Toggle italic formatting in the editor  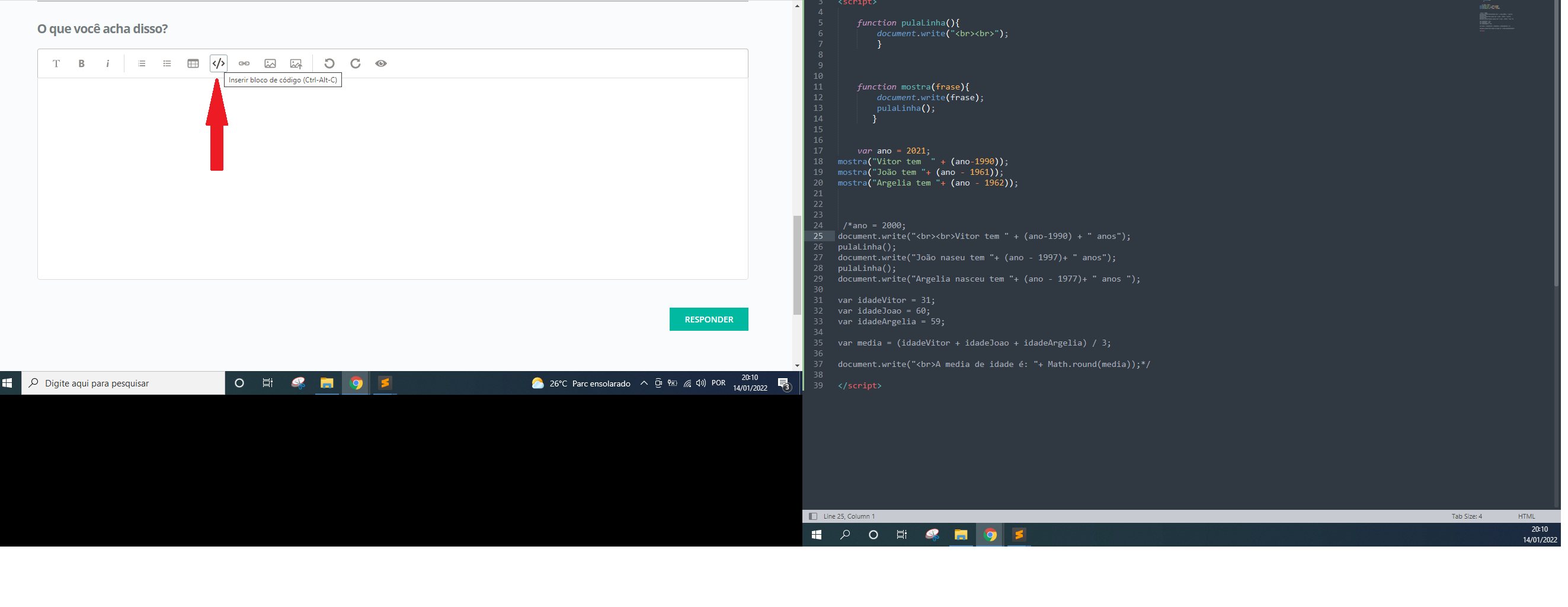(108, 63)
